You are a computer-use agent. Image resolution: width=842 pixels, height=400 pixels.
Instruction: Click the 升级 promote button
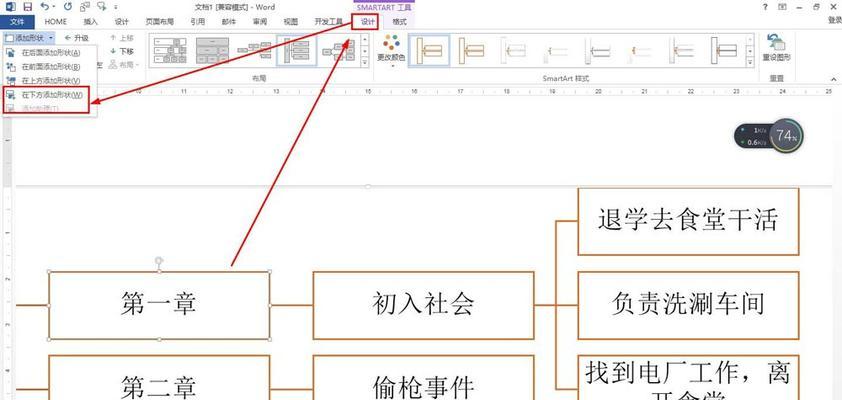(x=76, y=38)
